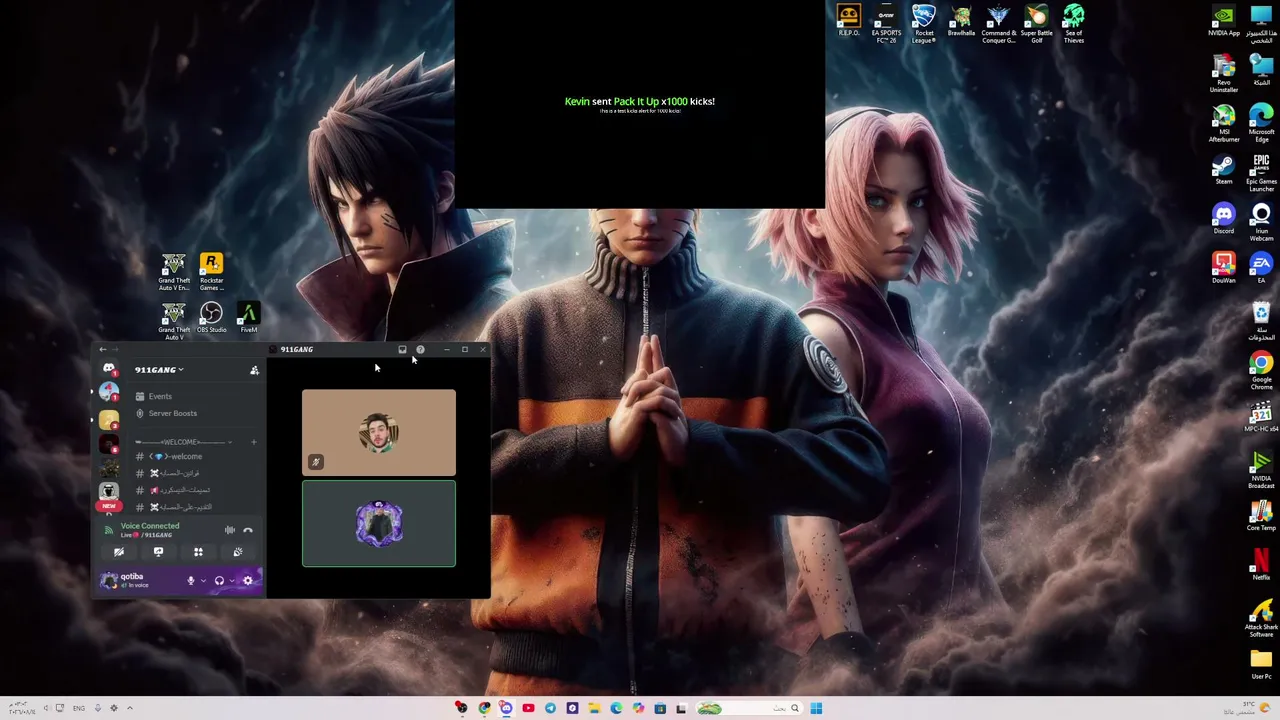Viewport: 1280px width, 720px height.
Task: Open Brawlhalla desktop shortcut
Action: pyautogui.click(x=961, y=20)
